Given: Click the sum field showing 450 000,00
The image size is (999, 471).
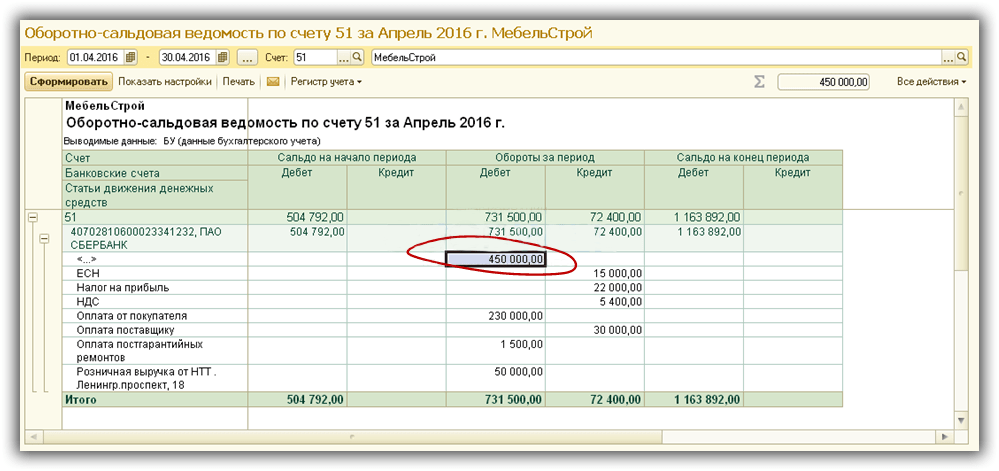Looking at the screenshot, I should pos(824,82).
